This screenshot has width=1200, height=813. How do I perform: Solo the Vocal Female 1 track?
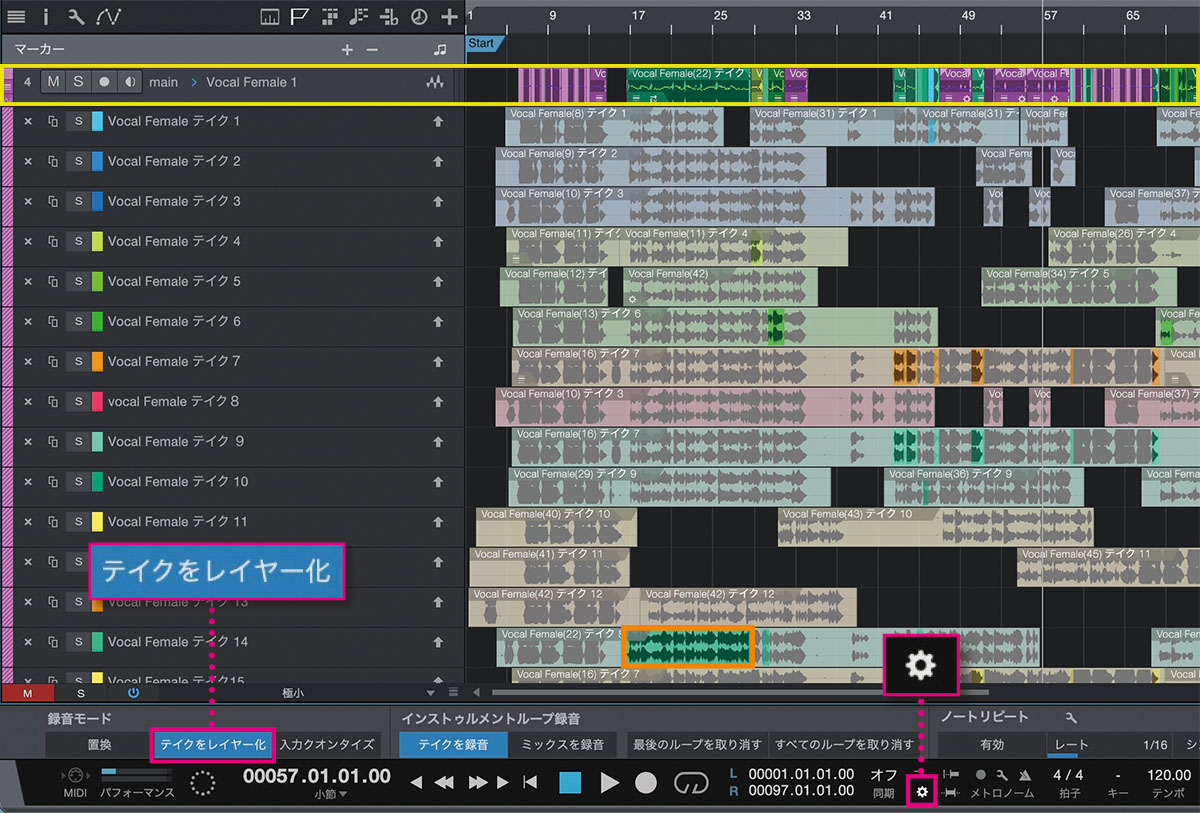coord(78,82)
